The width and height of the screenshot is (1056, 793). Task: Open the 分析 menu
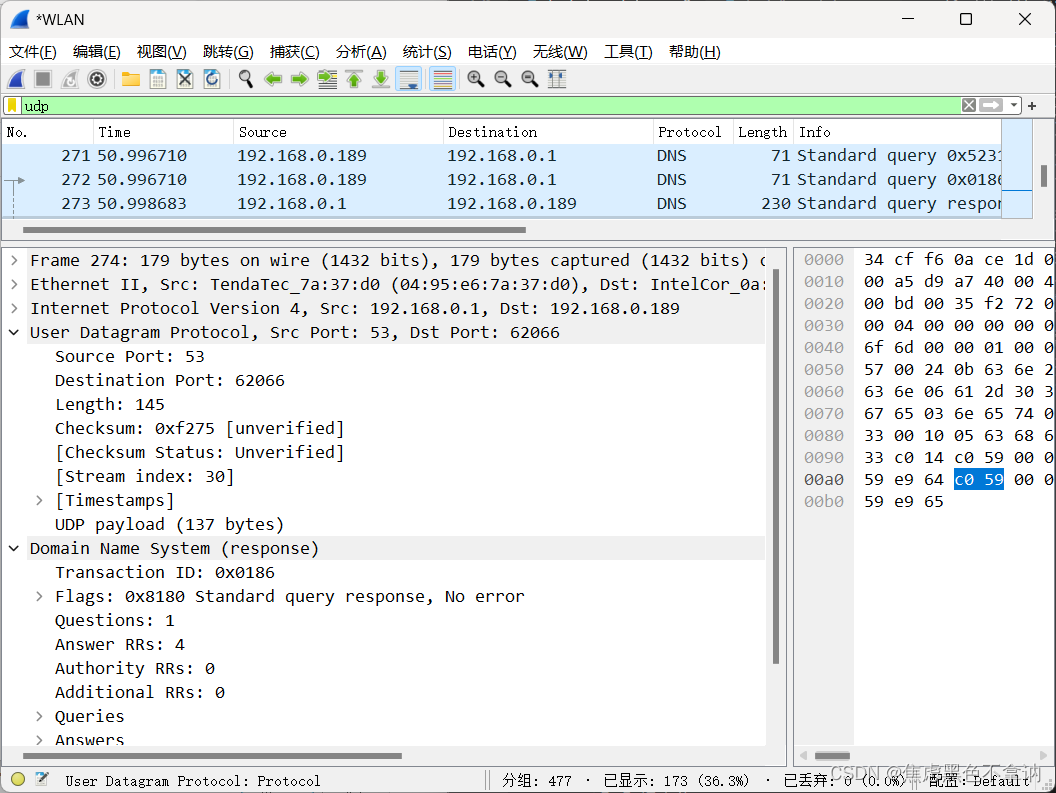pyautogui.click(x=361, y=52)
